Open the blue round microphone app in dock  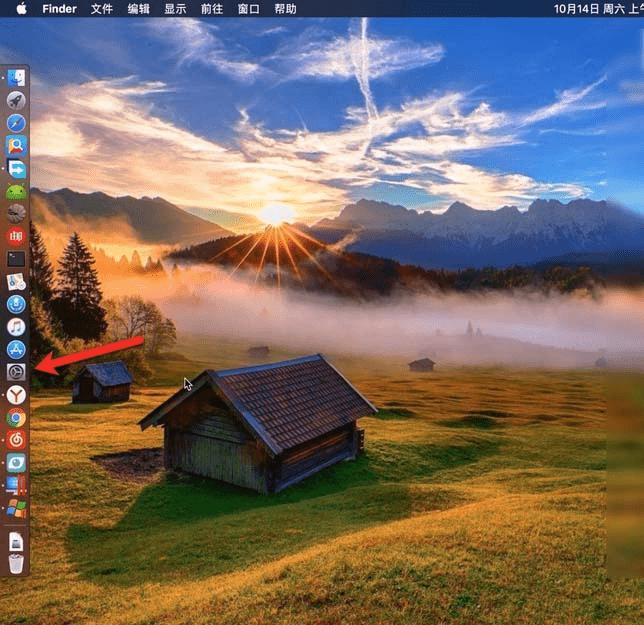pyautogui.click(x=16, y=304)
